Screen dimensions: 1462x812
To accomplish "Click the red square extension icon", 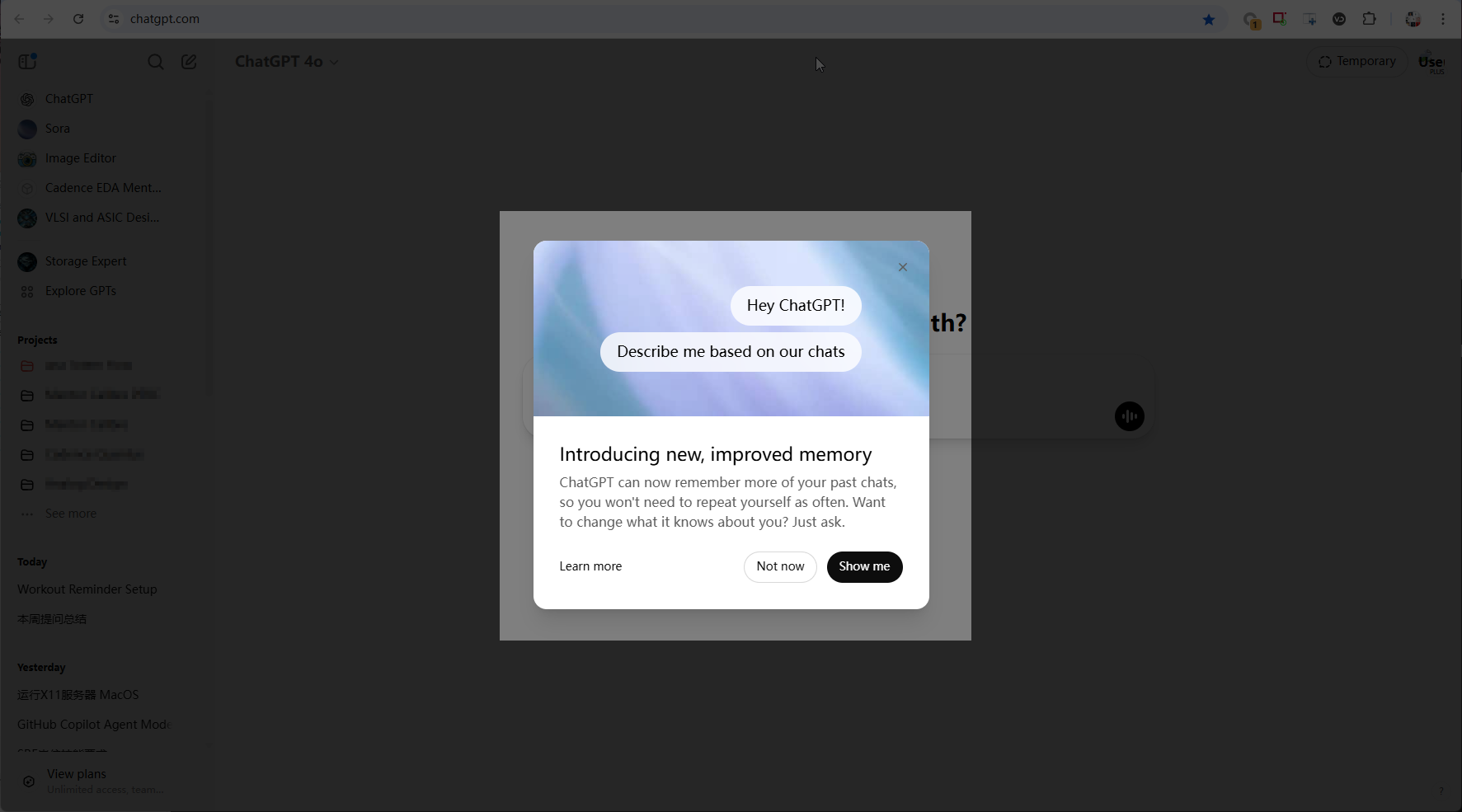I will (1280, 18).
